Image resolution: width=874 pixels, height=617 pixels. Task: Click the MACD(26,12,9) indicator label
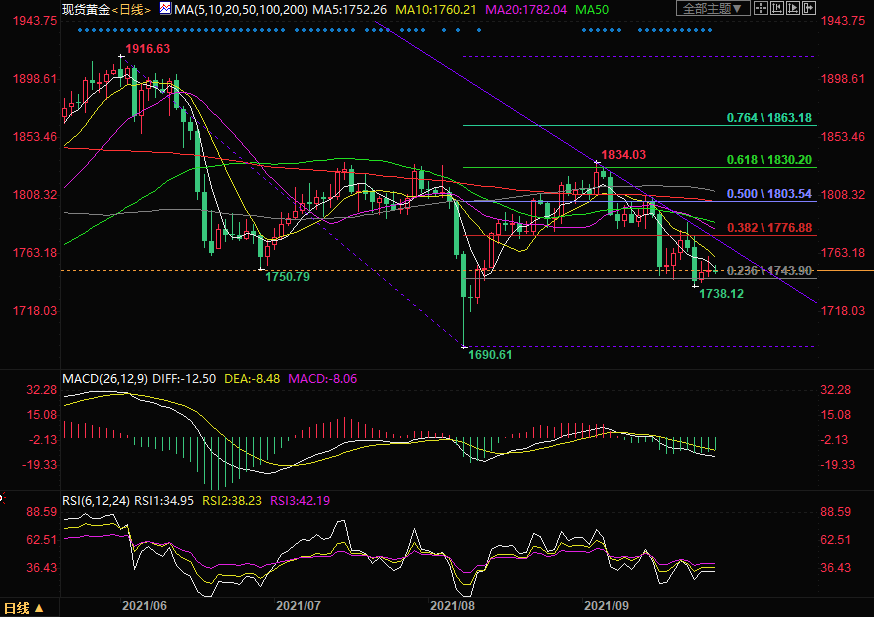click(x=103, y=379)
